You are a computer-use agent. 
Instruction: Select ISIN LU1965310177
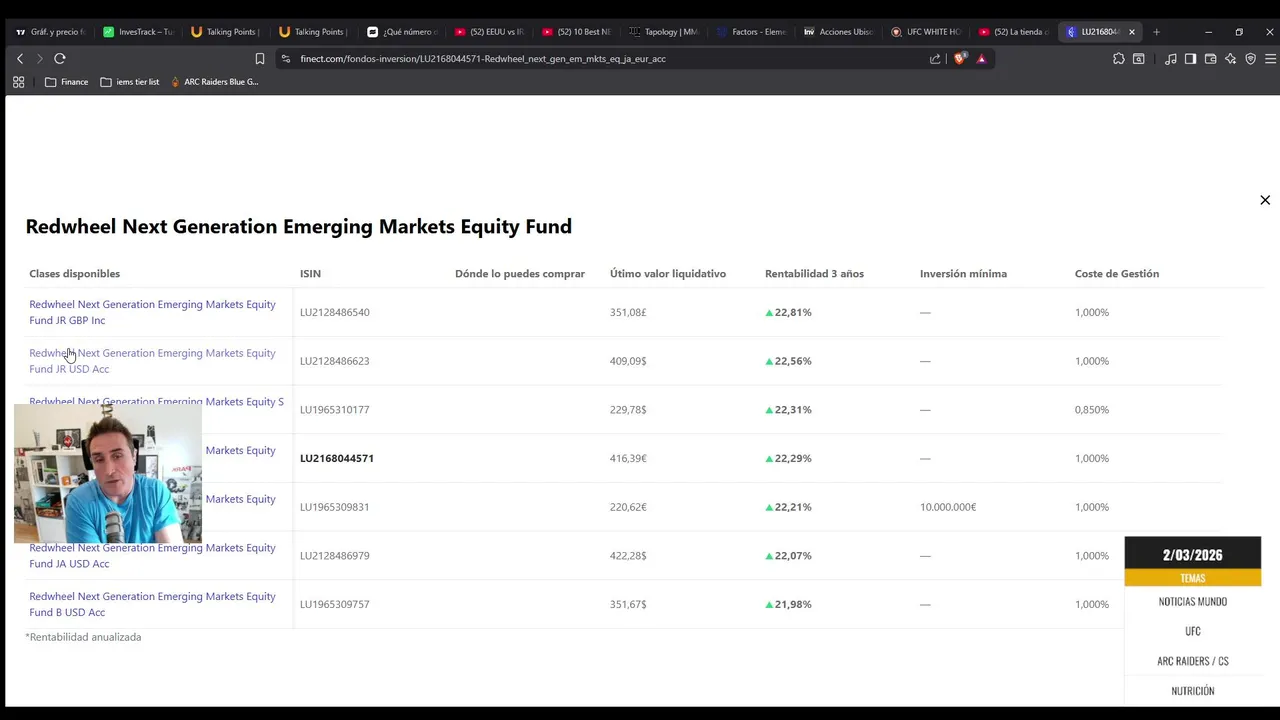click(335, 410)
